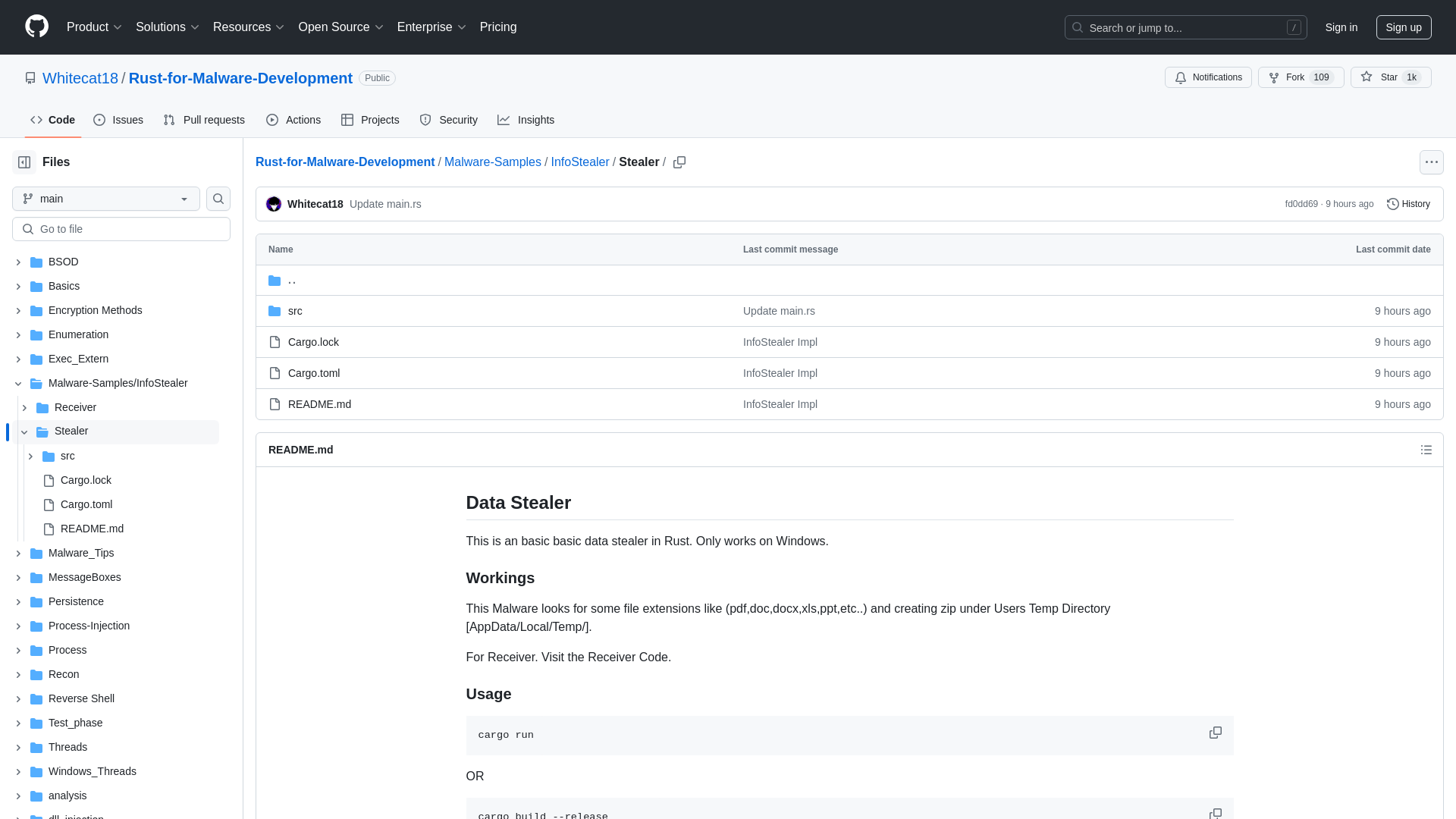Open the GitHub homepage logo

36,27
